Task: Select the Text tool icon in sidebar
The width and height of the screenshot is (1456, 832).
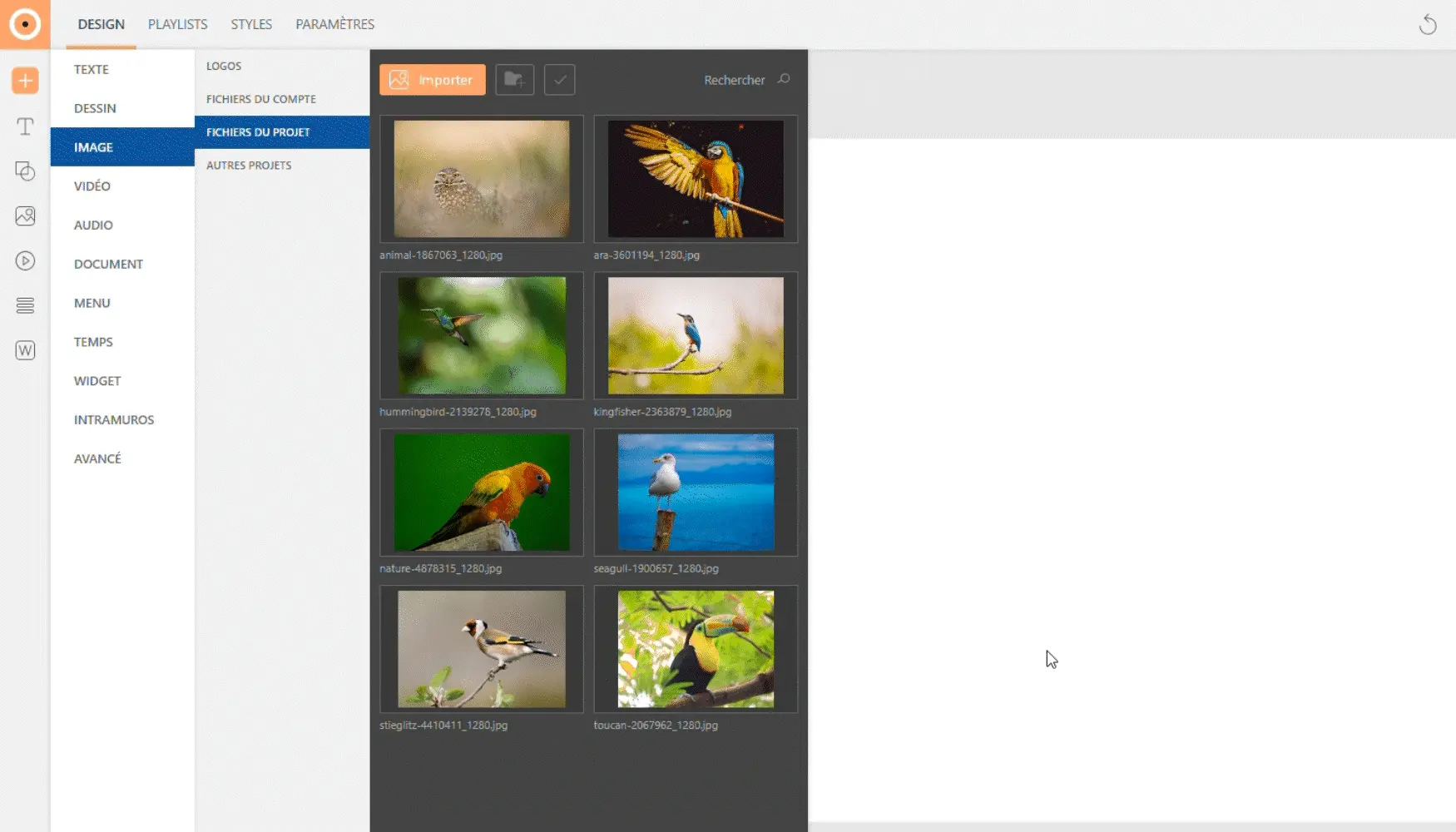Action: (25, 126)
